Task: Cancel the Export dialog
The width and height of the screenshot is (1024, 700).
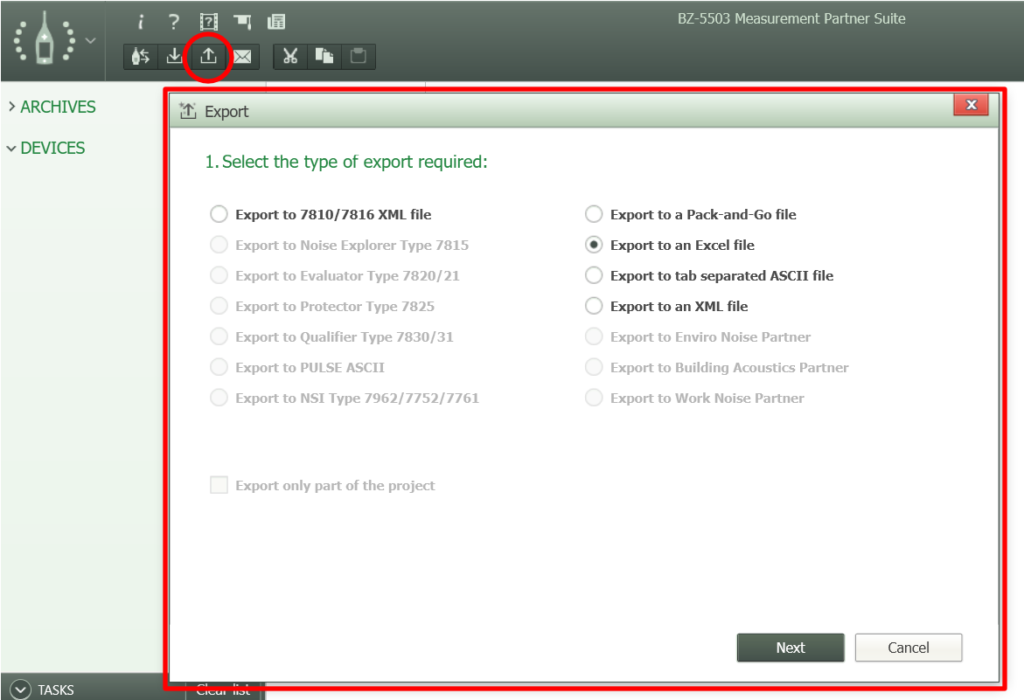Action: tap(908, 647)
